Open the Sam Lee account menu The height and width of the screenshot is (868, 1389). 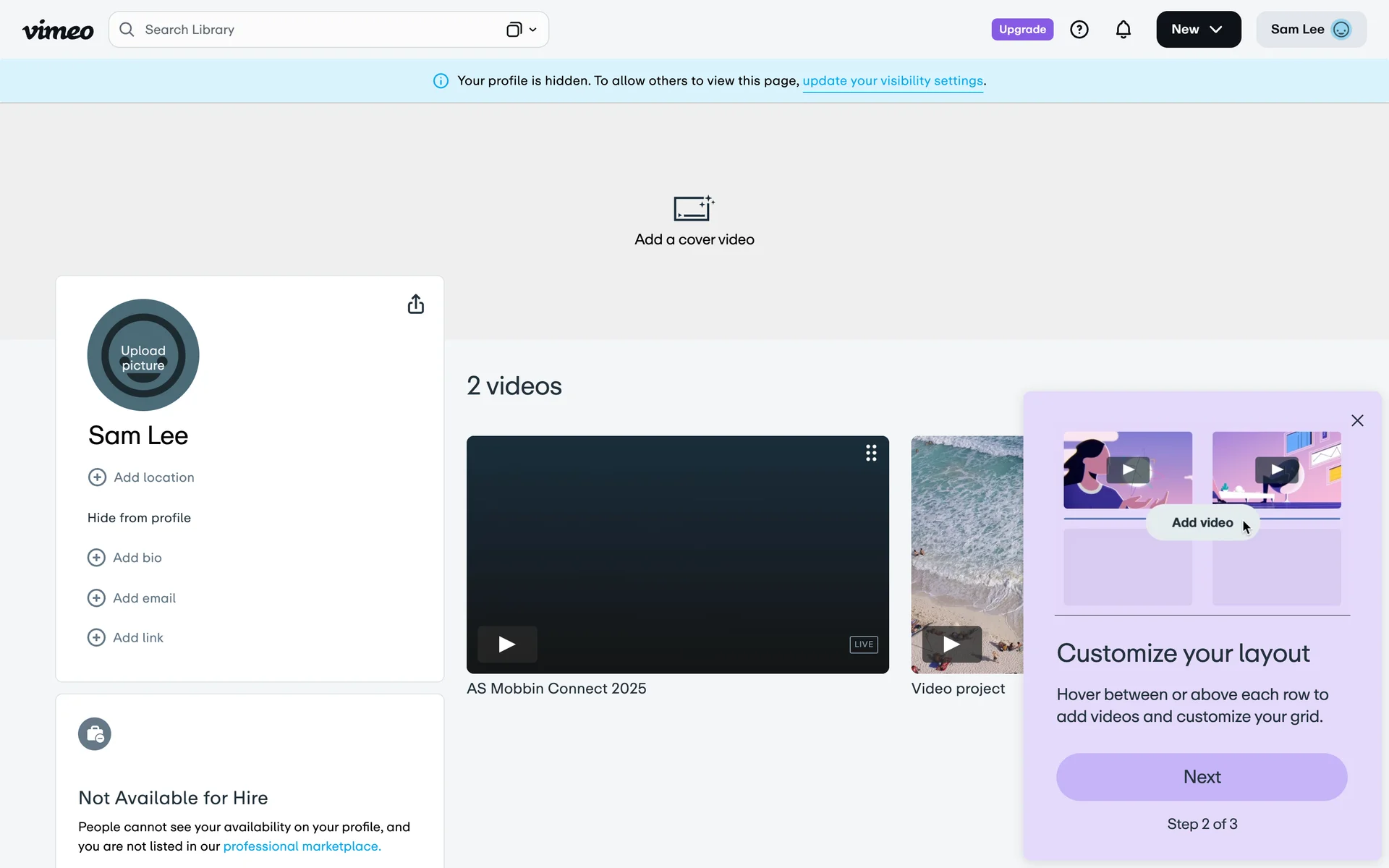(1310, 30)
